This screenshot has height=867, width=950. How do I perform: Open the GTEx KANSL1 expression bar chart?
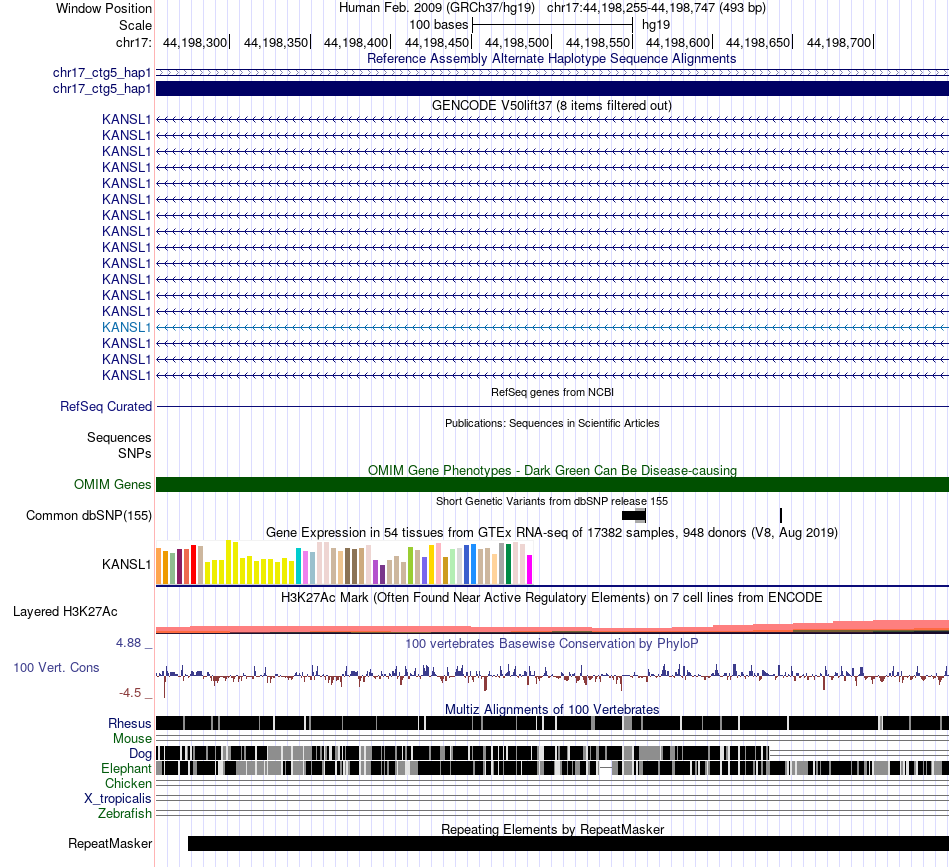[344, 563]
